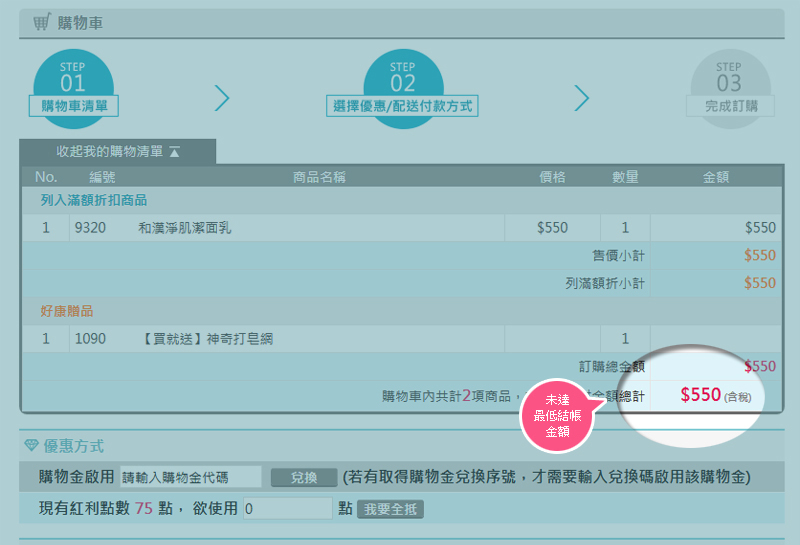800x545 pixels.
Task: Click the arrow between Step 01 and Step 02
Action: pyautogui.click(x=222, y=97)
